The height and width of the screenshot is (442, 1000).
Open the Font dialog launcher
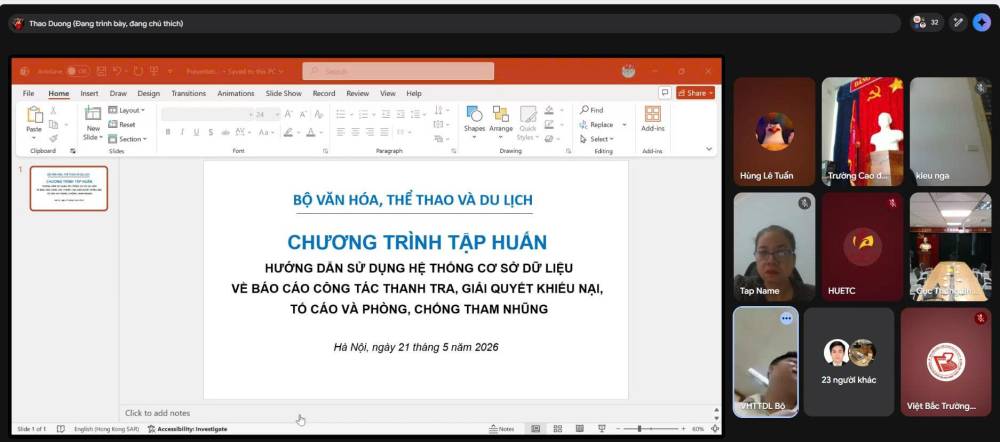click(325, 151)
